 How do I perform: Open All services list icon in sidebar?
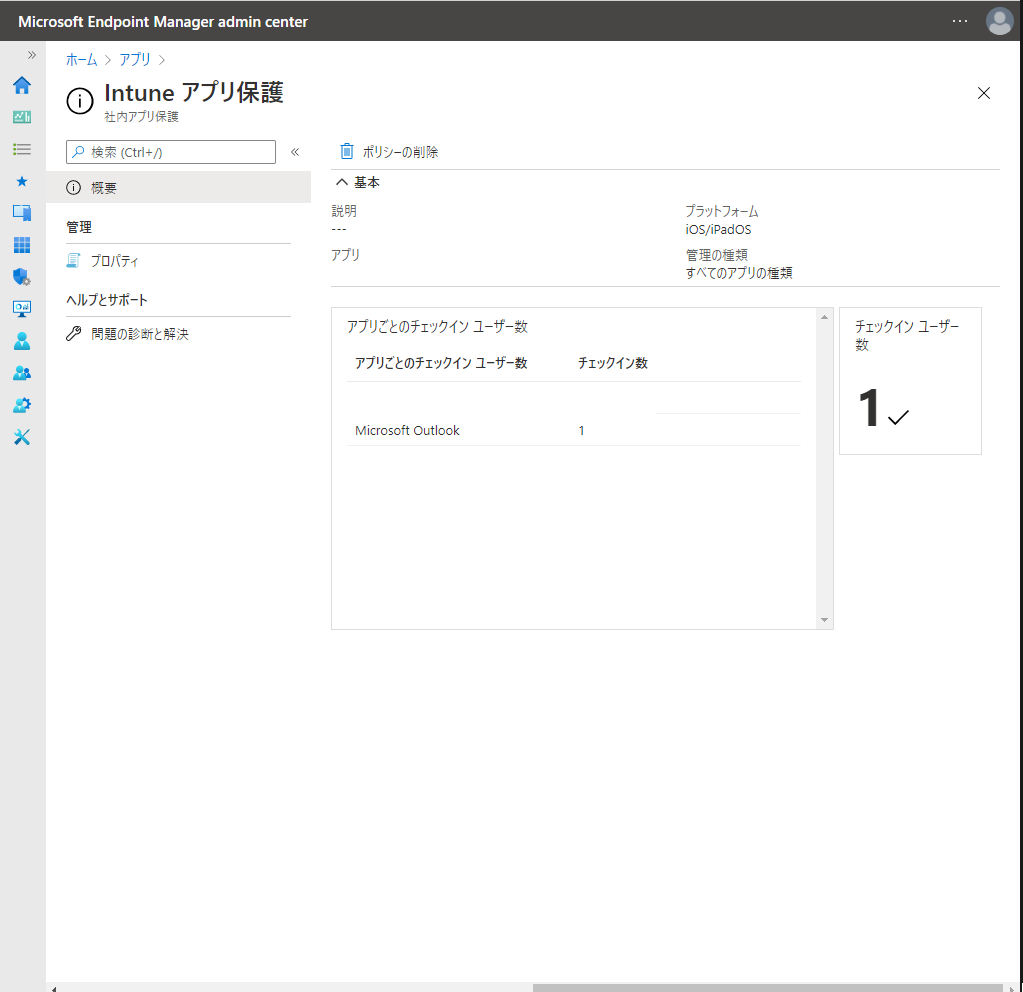[22, 149]
